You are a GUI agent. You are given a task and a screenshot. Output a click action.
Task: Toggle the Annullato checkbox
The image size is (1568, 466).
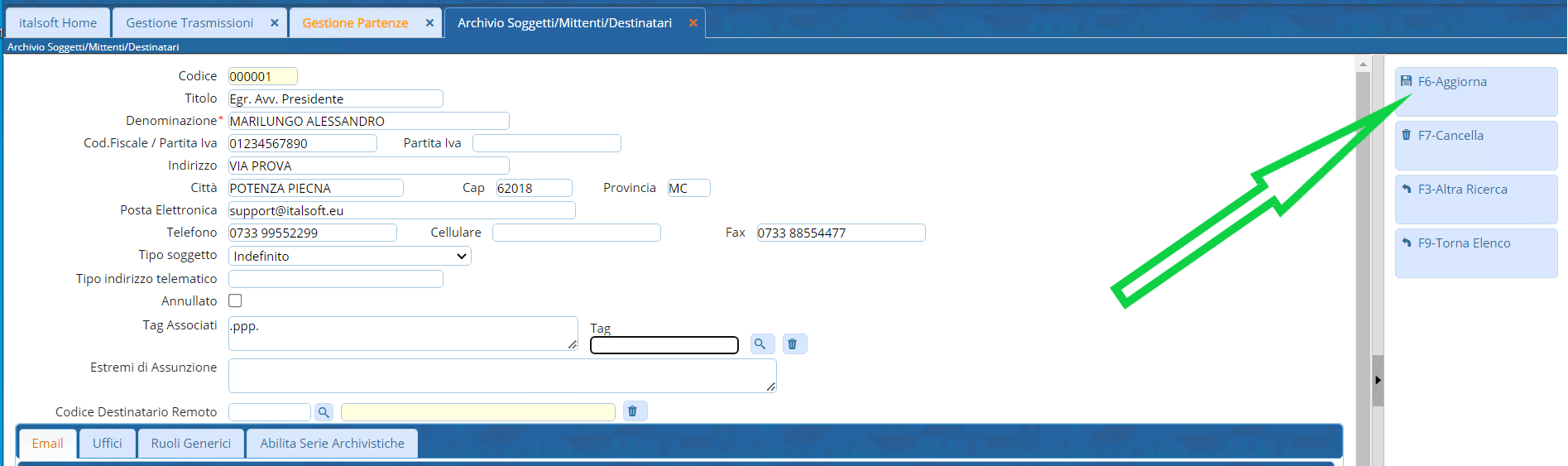[235, 300]
